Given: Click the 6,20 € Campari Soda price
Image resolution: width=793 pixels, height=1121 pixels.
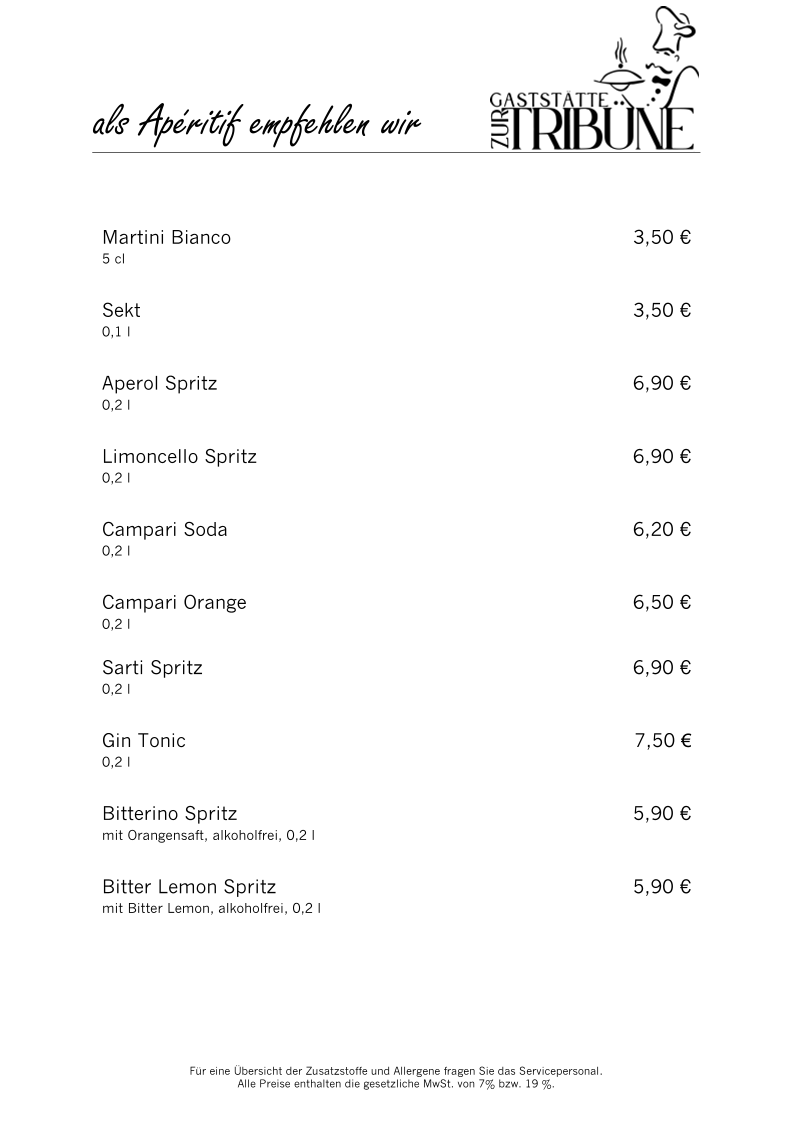Looking at the screenshot, I should click(x=662, y=530).
